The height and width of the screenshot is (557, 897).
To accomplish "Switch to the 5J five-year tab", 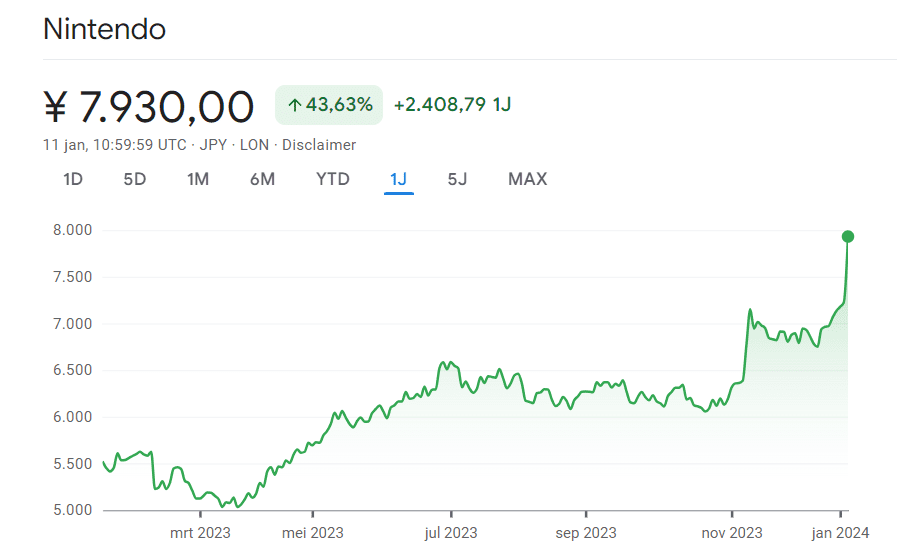I will 457,180.
